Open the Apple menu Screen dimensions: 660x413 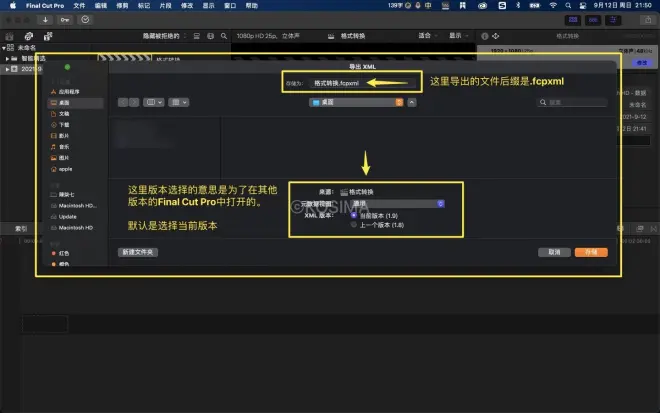click(x=13, y=5)
